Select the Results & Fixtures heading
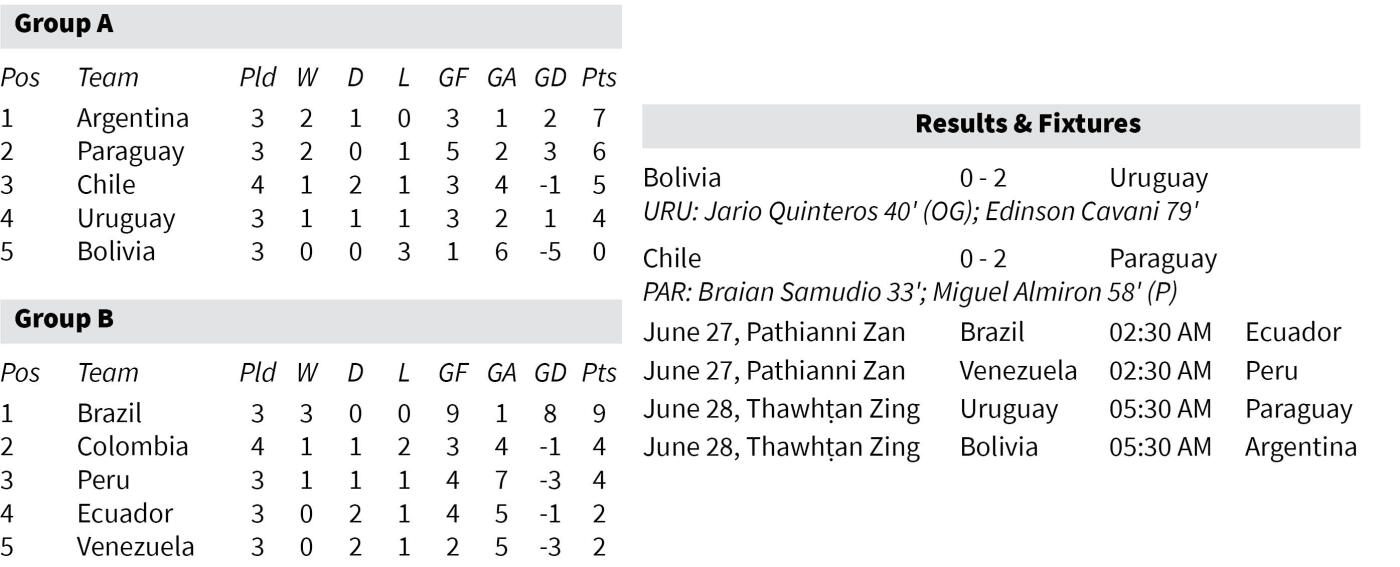This screenshot has height=567, width=1400. (x=1001, y=125)
